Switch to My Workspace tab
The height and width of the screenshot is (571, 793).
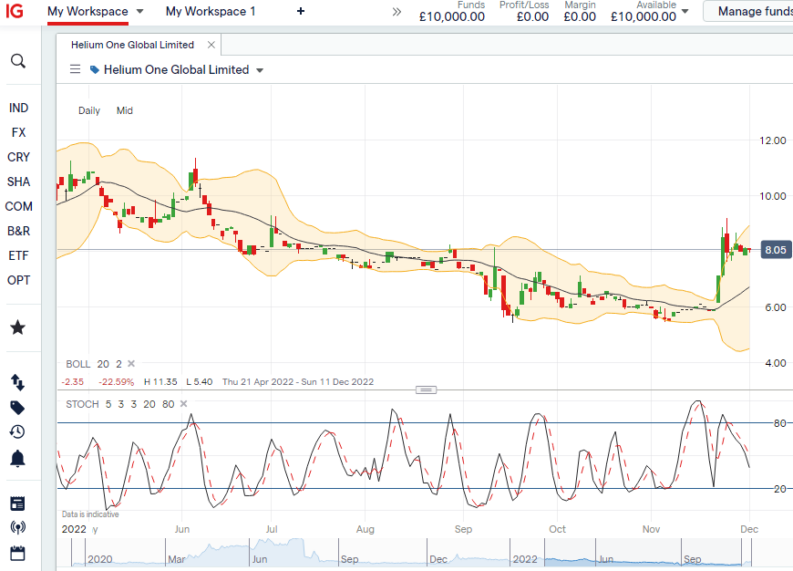point(87,11)
